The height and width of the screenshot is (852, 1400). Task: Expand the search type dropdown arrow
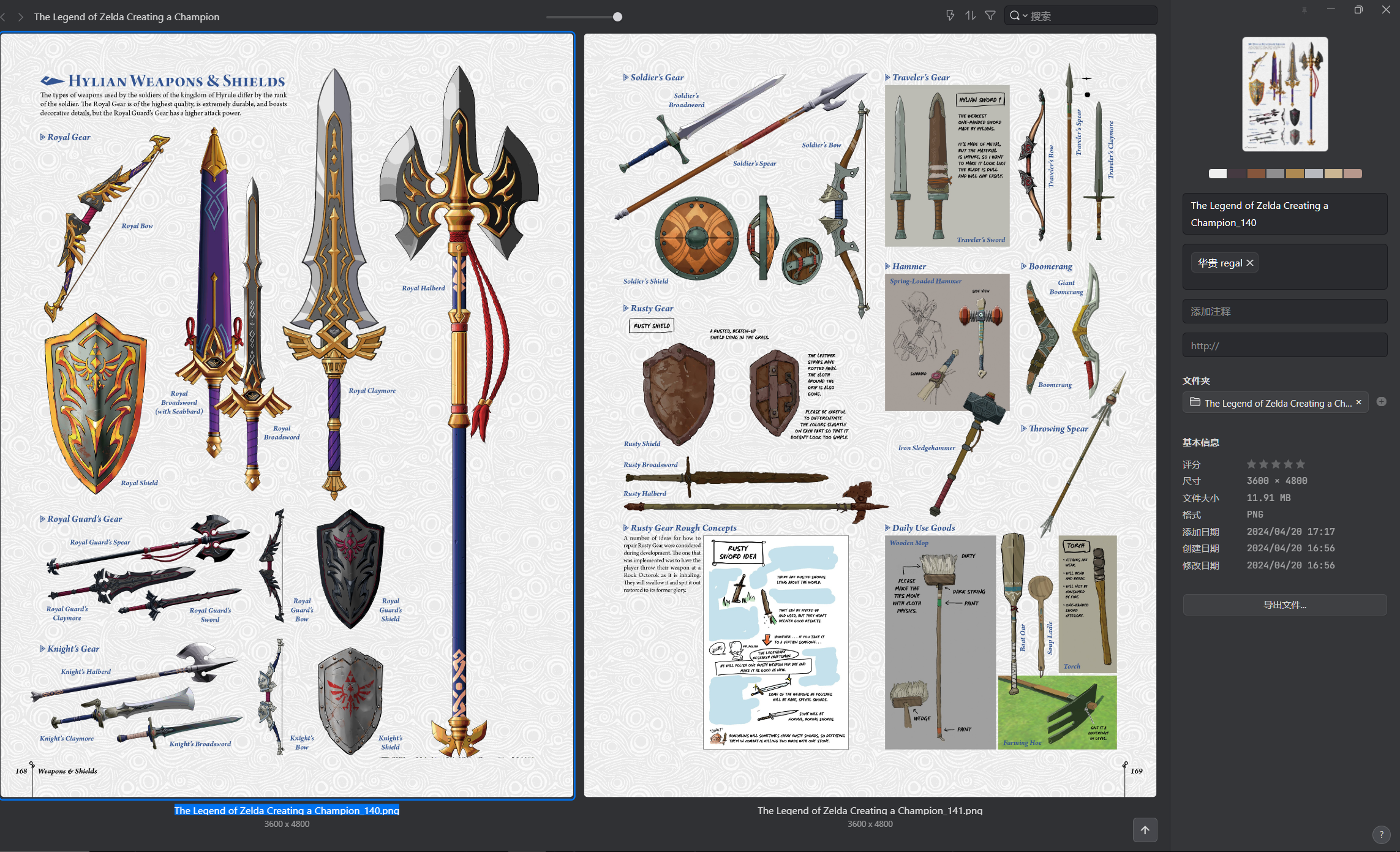[x=1025, y=16]
